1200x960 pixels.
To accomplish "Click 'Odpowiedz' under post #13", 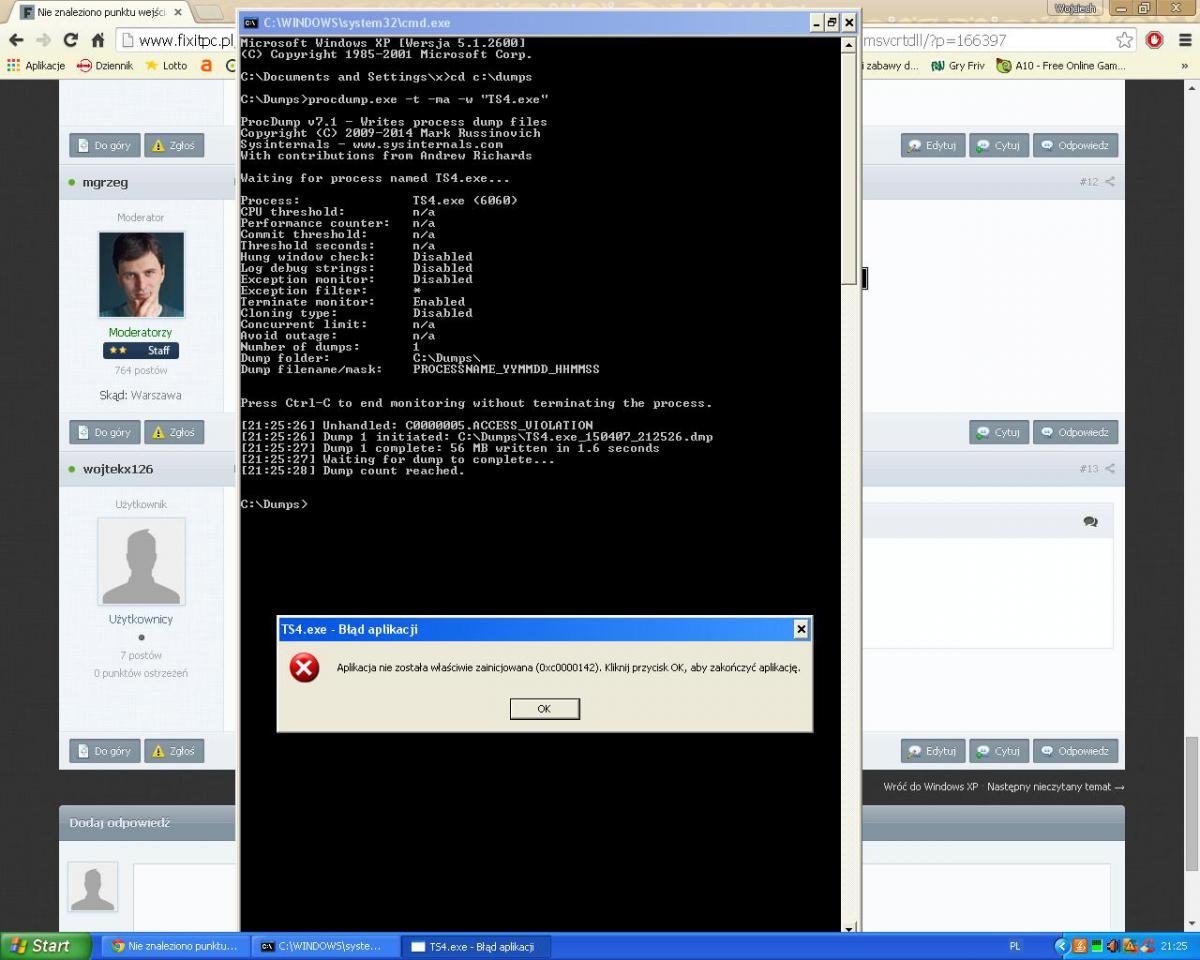I will (1075, 750).
